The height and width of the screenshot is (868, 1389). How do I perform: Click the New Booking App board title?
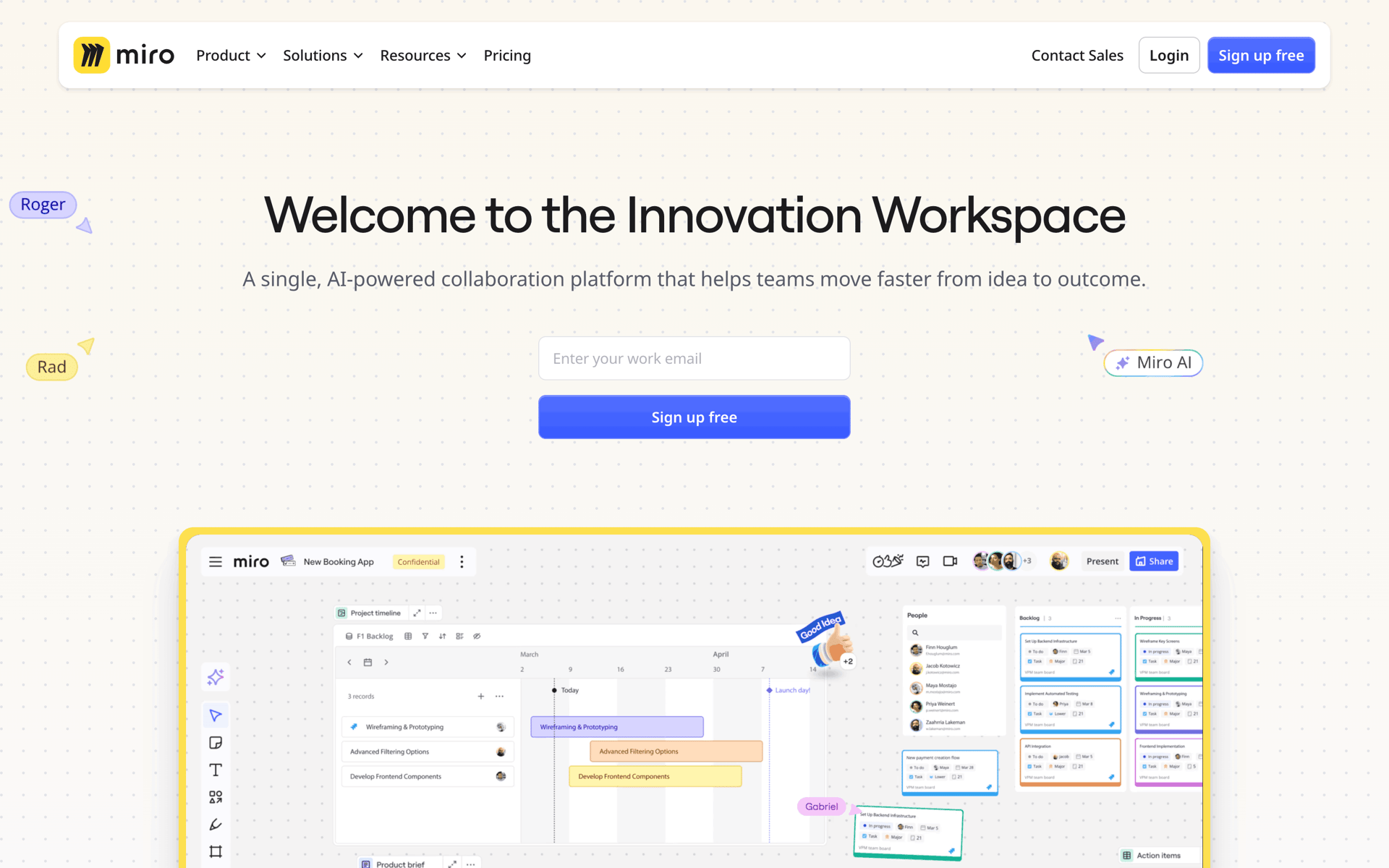coord(339,561)
